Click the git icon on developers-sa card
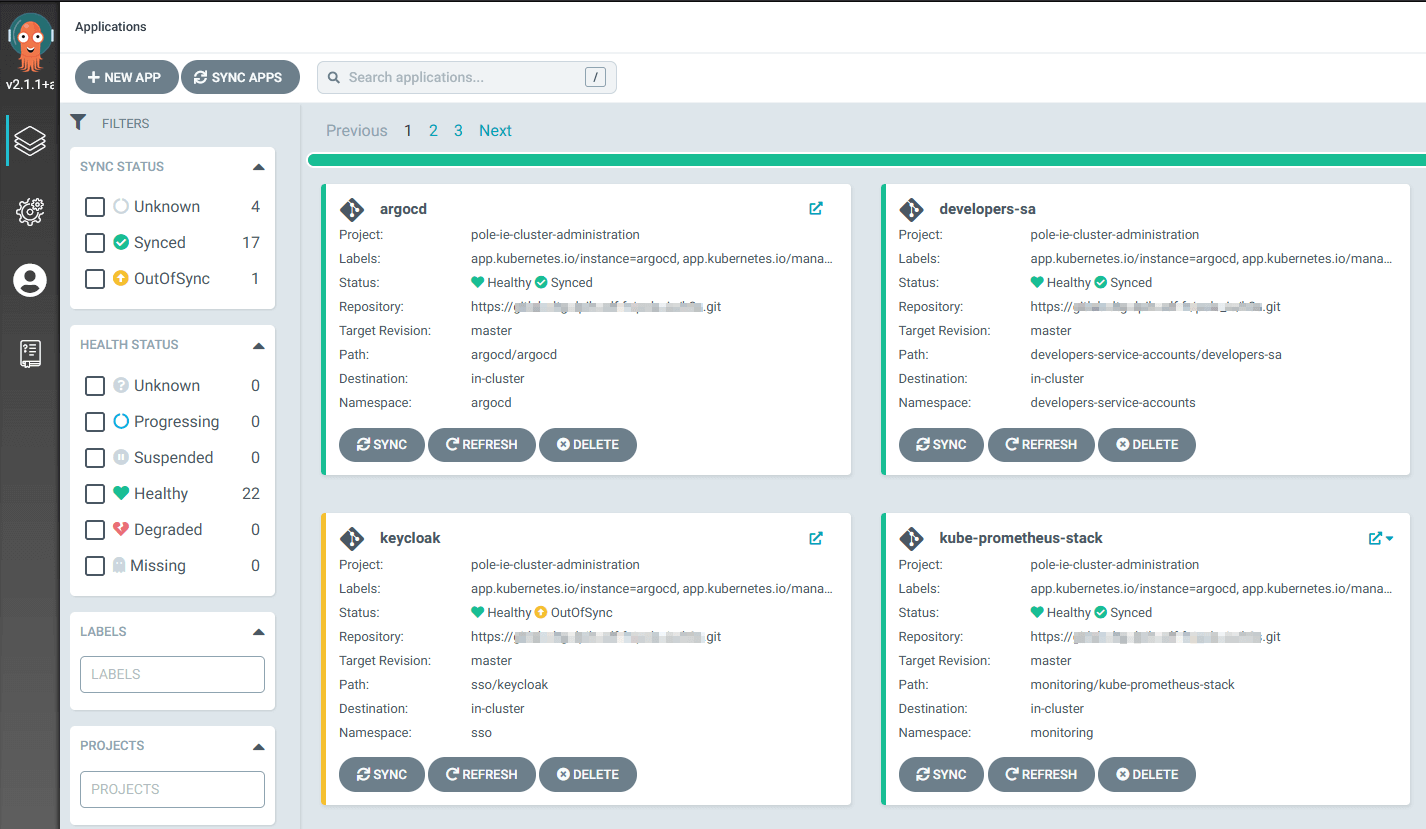Viewport: 1426px width, 829px height. pos(911,210)
